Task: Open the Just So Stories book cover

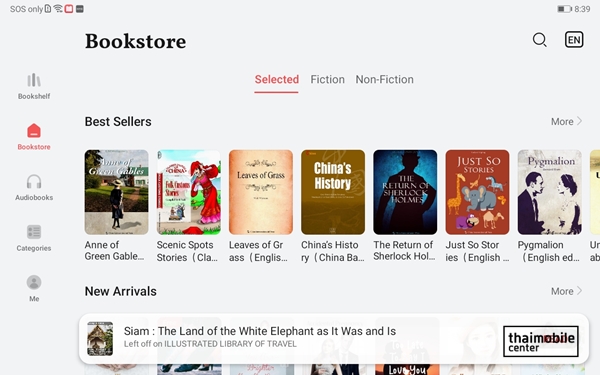Action: pyautogui.click(x=477, y=192)
